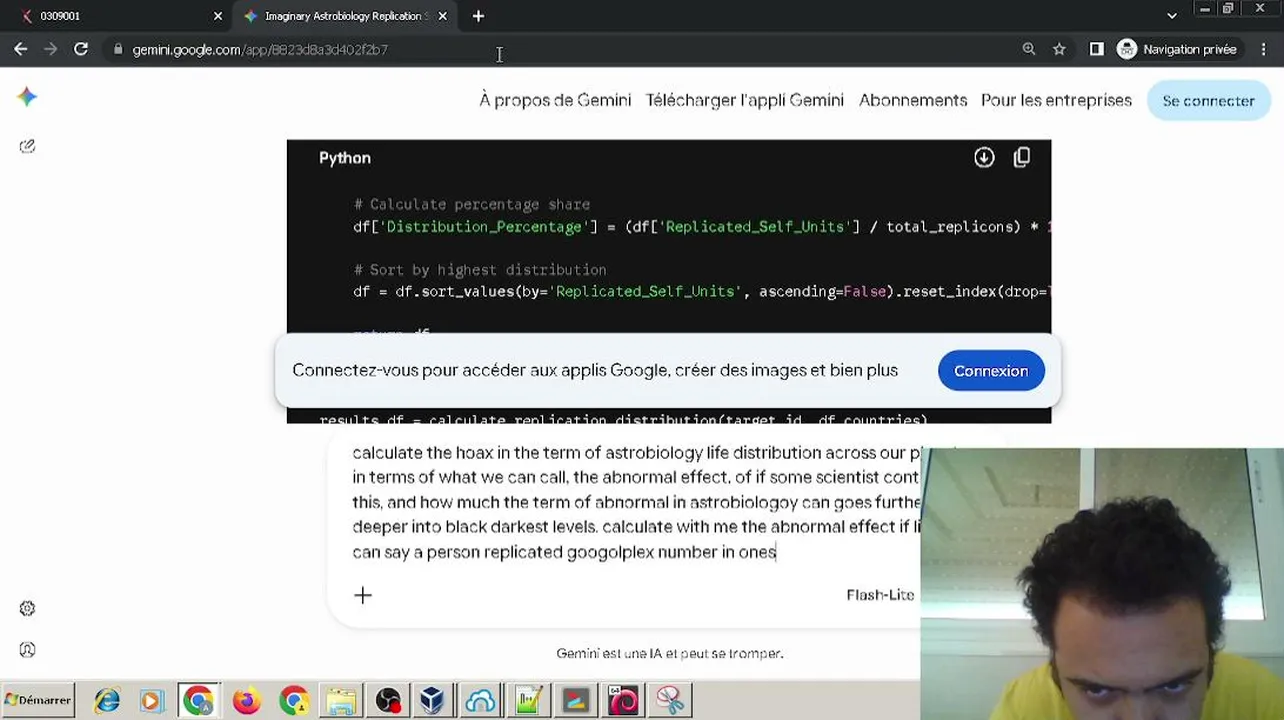Click the "Gemini est une IA" disclaimer text
Image resolution: width=1284 pixels, height=720 pixels.
tap(669, 654)
